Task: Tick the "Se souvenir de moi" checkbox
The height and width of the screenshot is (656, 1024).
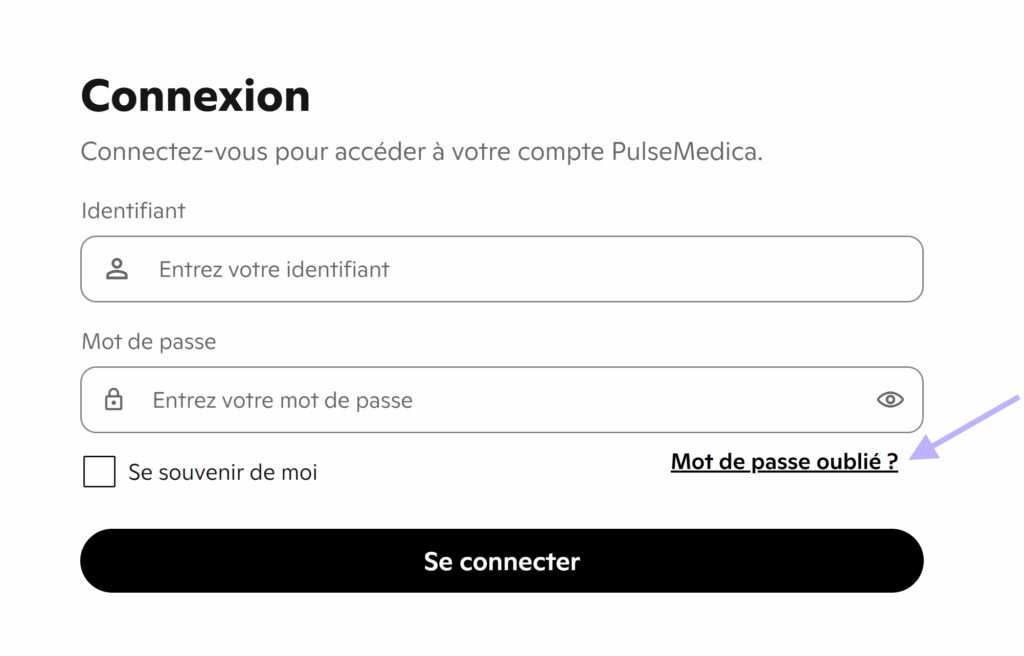Action: 99,471
